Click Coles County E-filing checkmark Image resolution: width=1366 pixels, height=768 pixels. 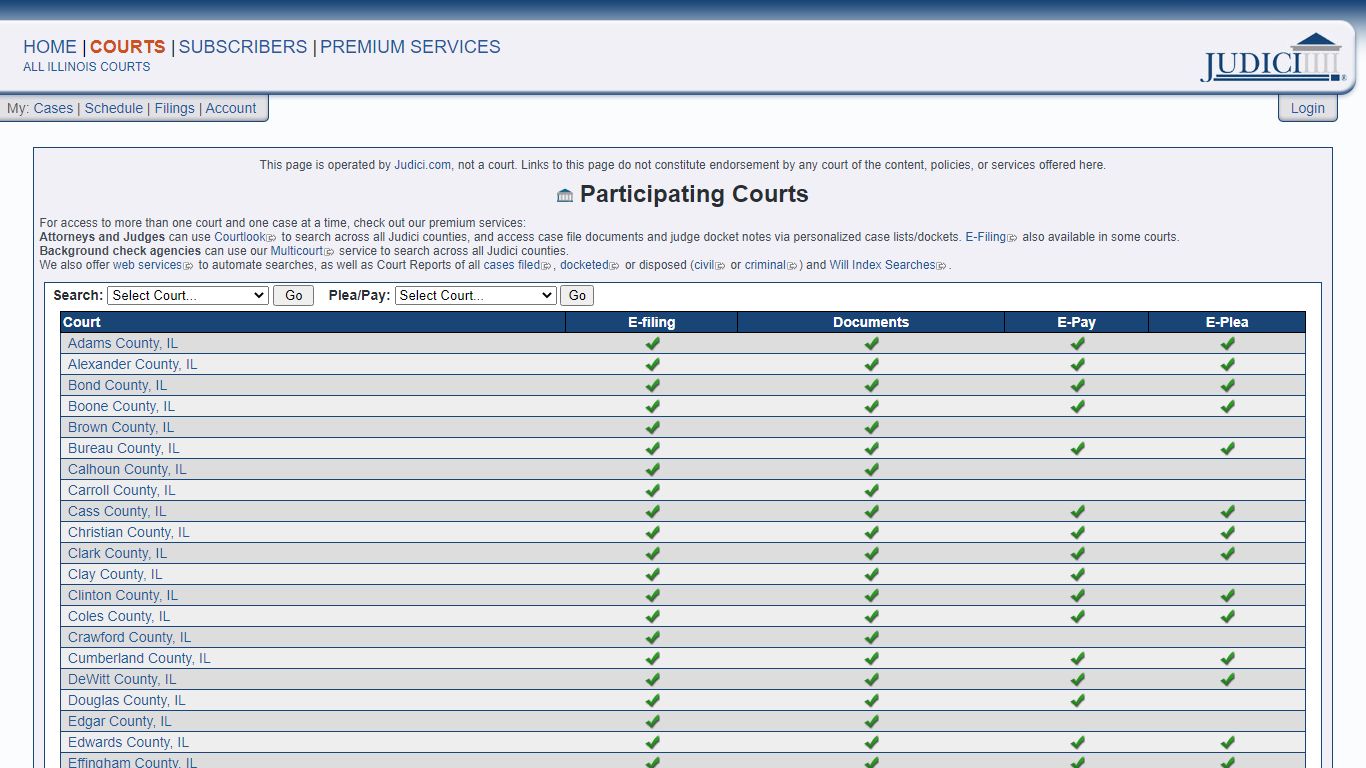652,616
